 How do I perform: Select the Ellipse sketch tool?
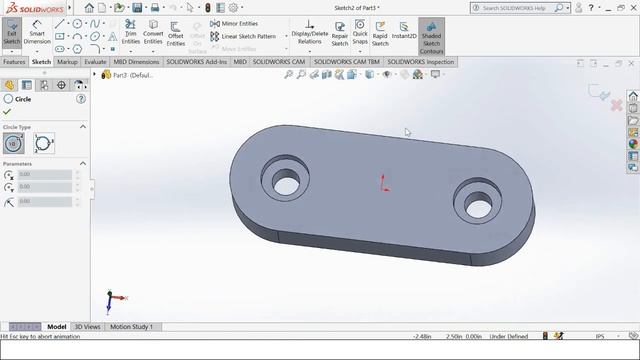pyautogui.click(x=95, y=36)
